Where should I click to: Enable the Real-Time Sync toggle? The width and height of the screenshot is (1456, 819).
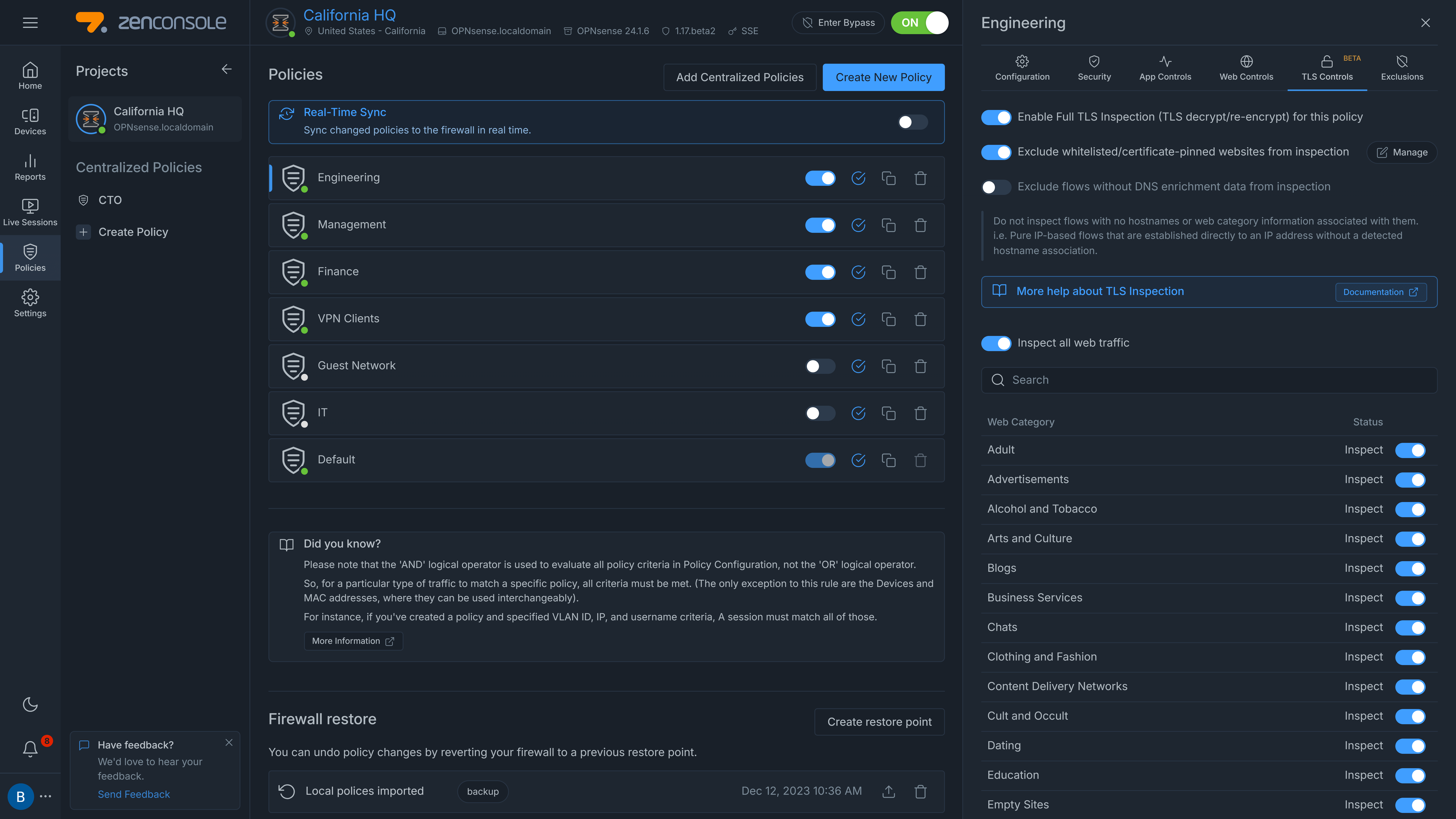click(912, 122)
